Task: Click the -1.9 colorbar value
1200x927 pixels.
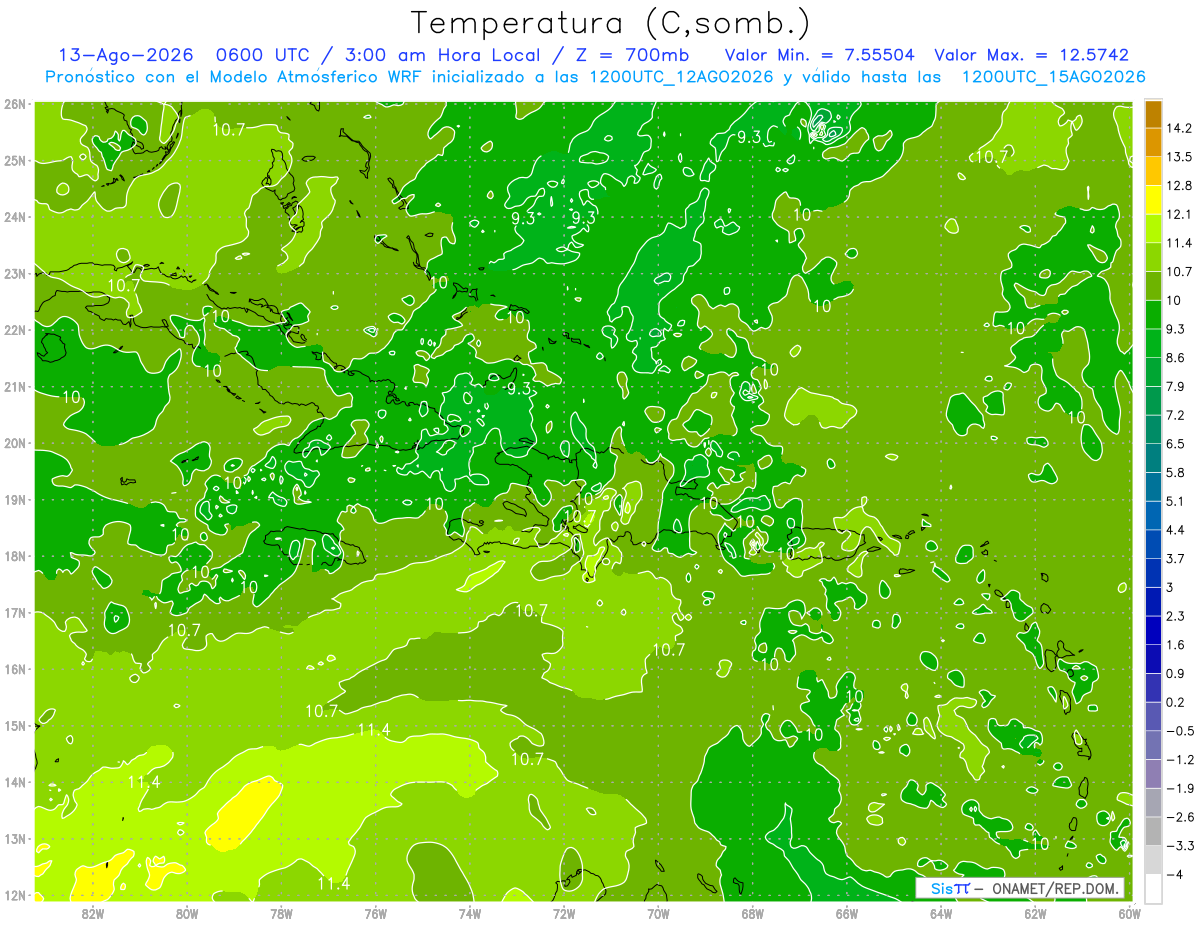Action: click(x=1180, y=788)
